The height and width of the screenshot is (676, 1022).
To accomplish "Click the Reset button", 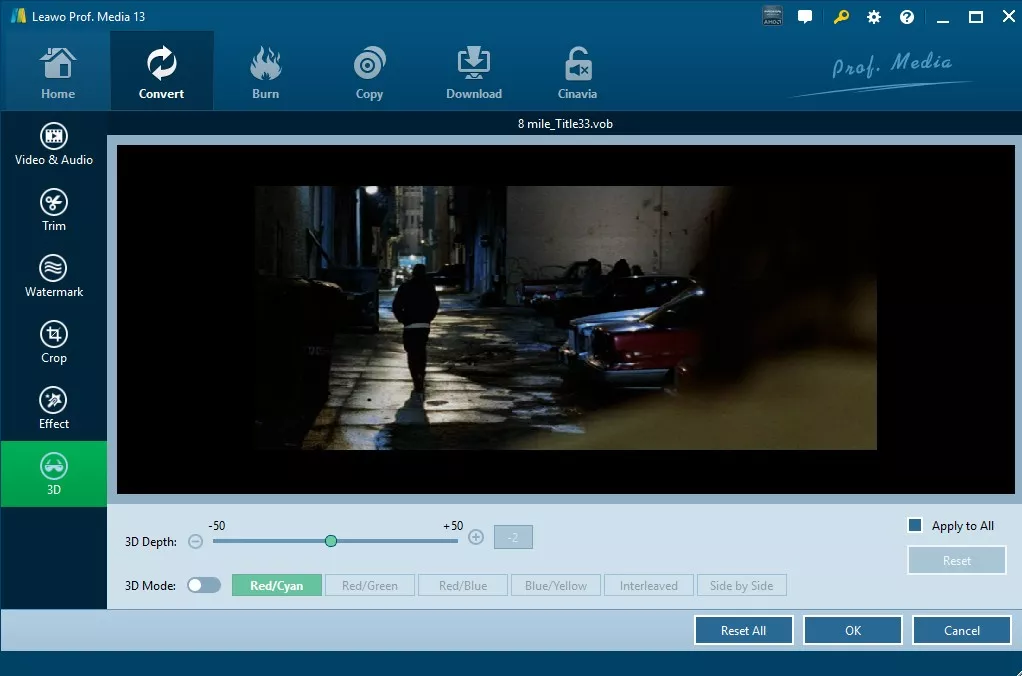I will 957,561.
